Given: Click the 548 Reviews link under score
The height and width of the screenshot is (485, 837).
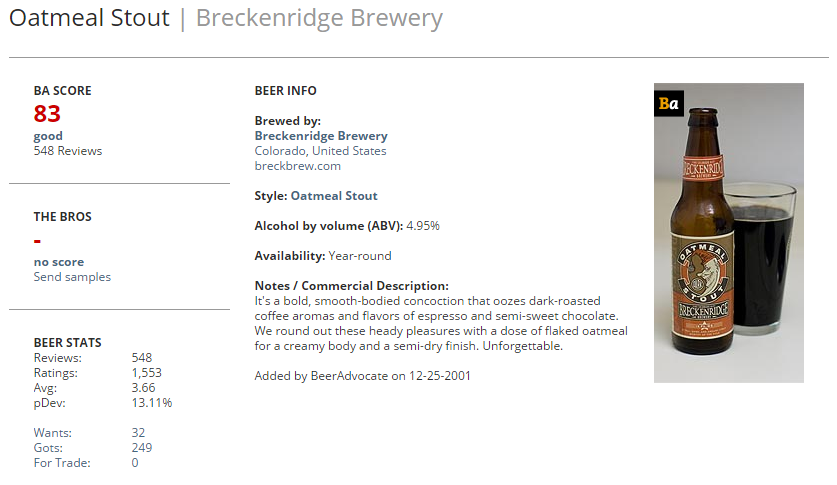Looking at the screenshot, I should 68,151.
